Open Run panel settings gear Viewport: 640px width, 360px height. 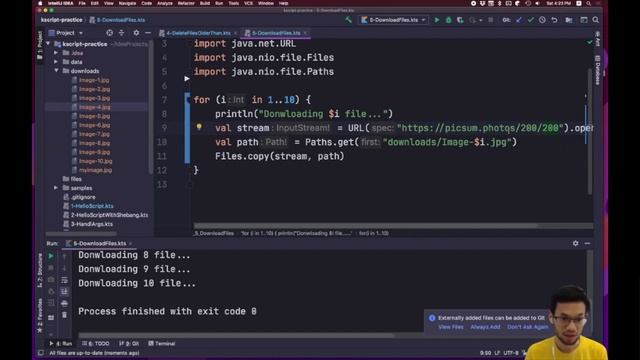(x=576, y=243)
